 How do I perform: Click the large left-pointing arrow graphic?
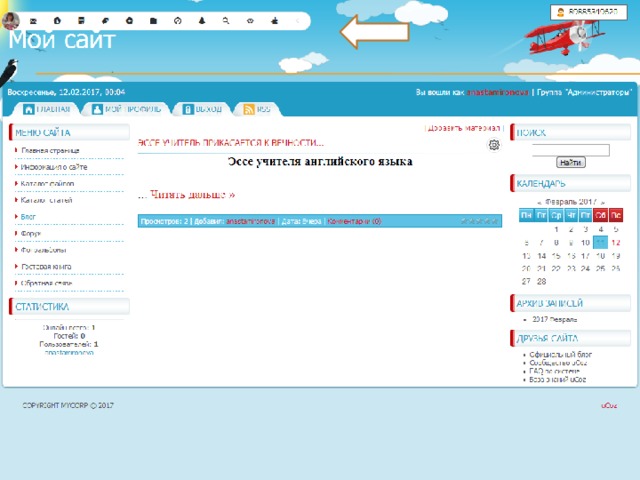(374, 31)
